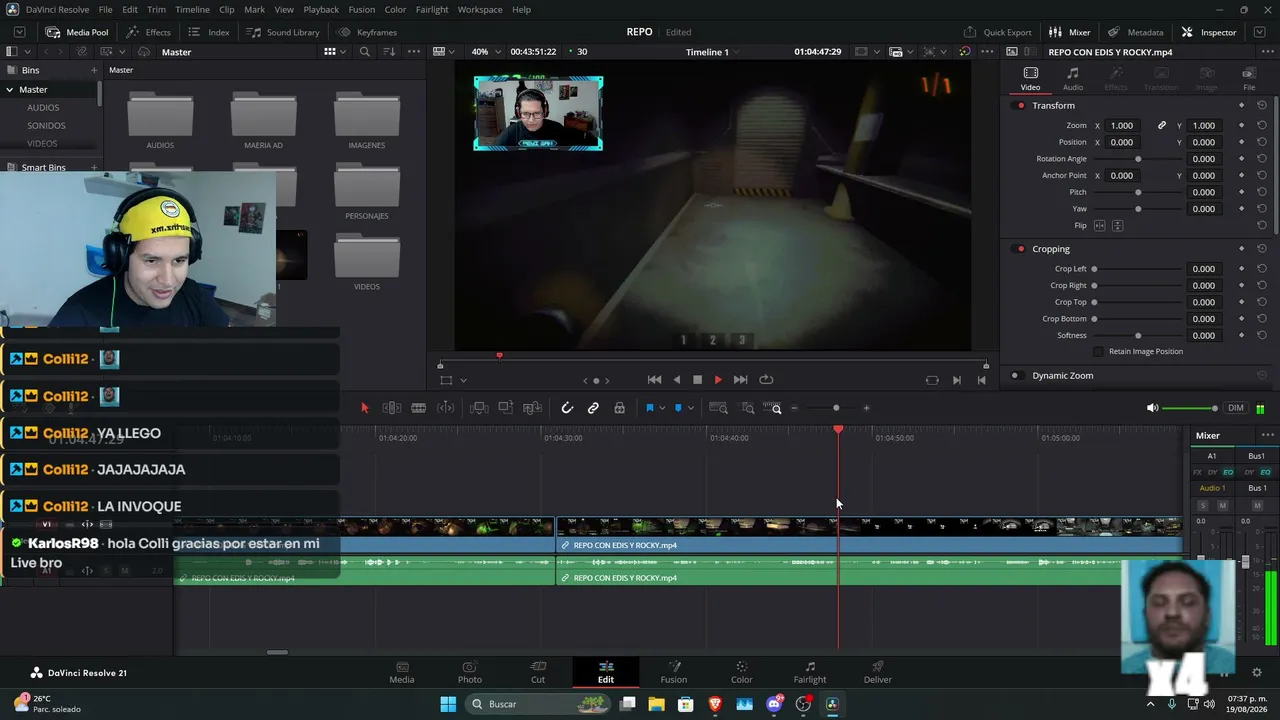Click the Crop Left slider
The image size is (1280, 720).
coord(1137,269)
